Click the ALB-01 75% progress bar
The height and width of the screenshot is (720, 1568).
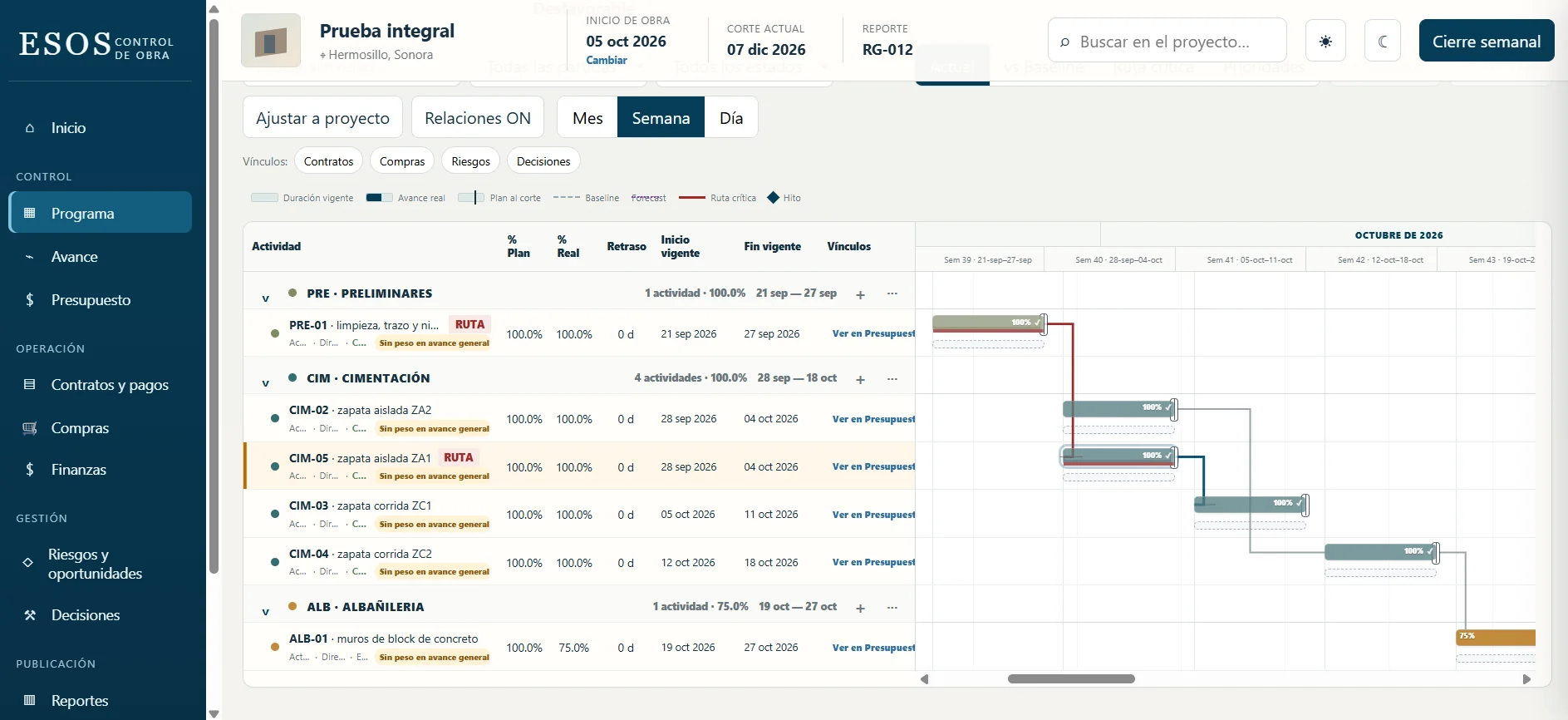pyautogui.click(x=1496, y=638)
